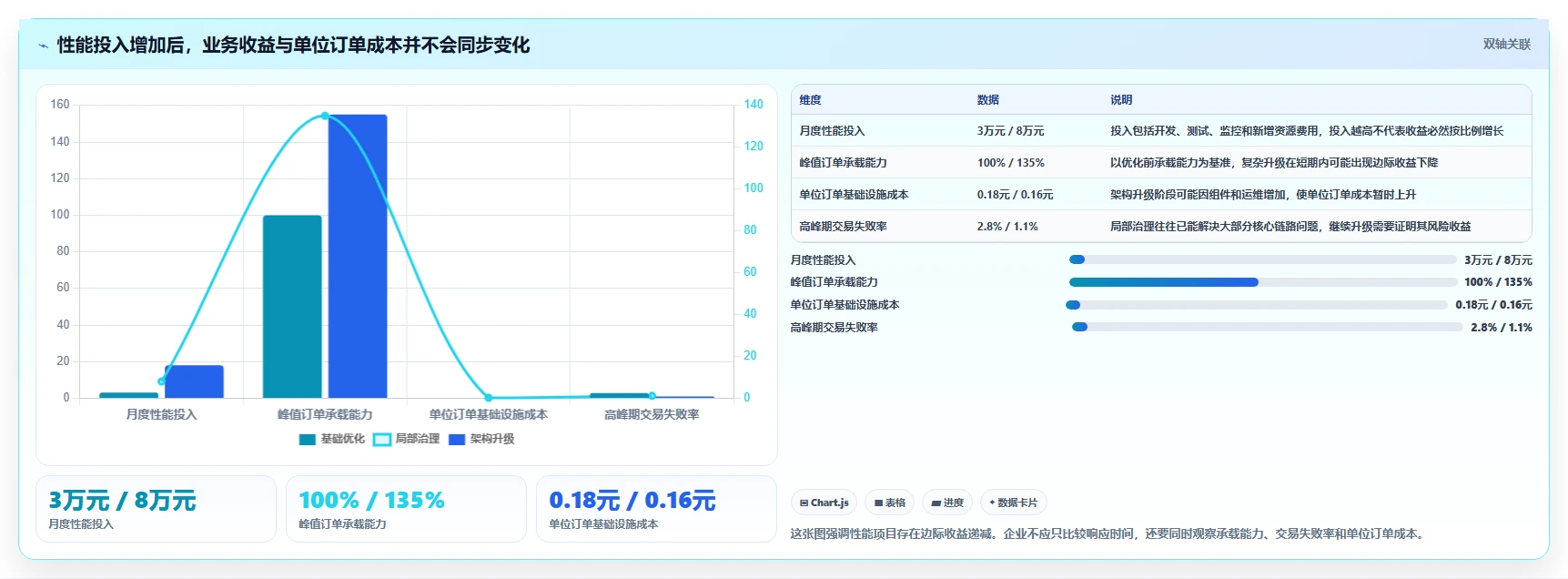This screenshot has width=1568, height=579.
Task: Click the line point at 高峰期交易失败率
Action: (x=652, y=395)
